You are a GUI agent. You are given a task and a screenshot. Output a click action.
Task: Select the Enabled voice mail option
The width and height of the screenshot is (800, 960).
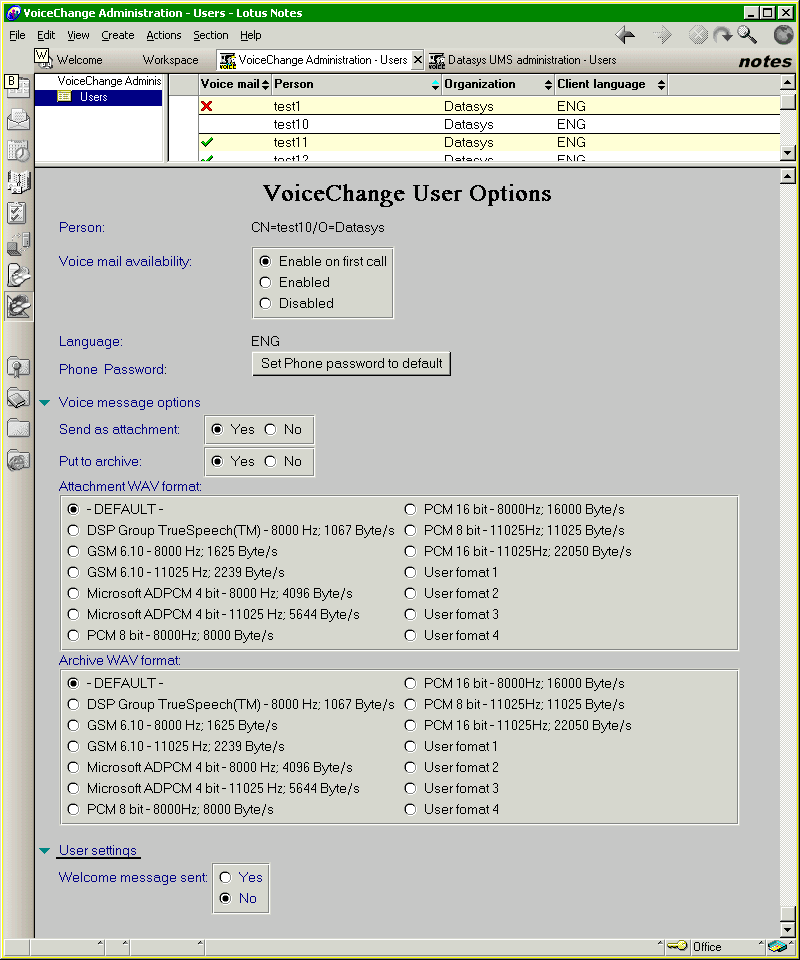(265, 282)
